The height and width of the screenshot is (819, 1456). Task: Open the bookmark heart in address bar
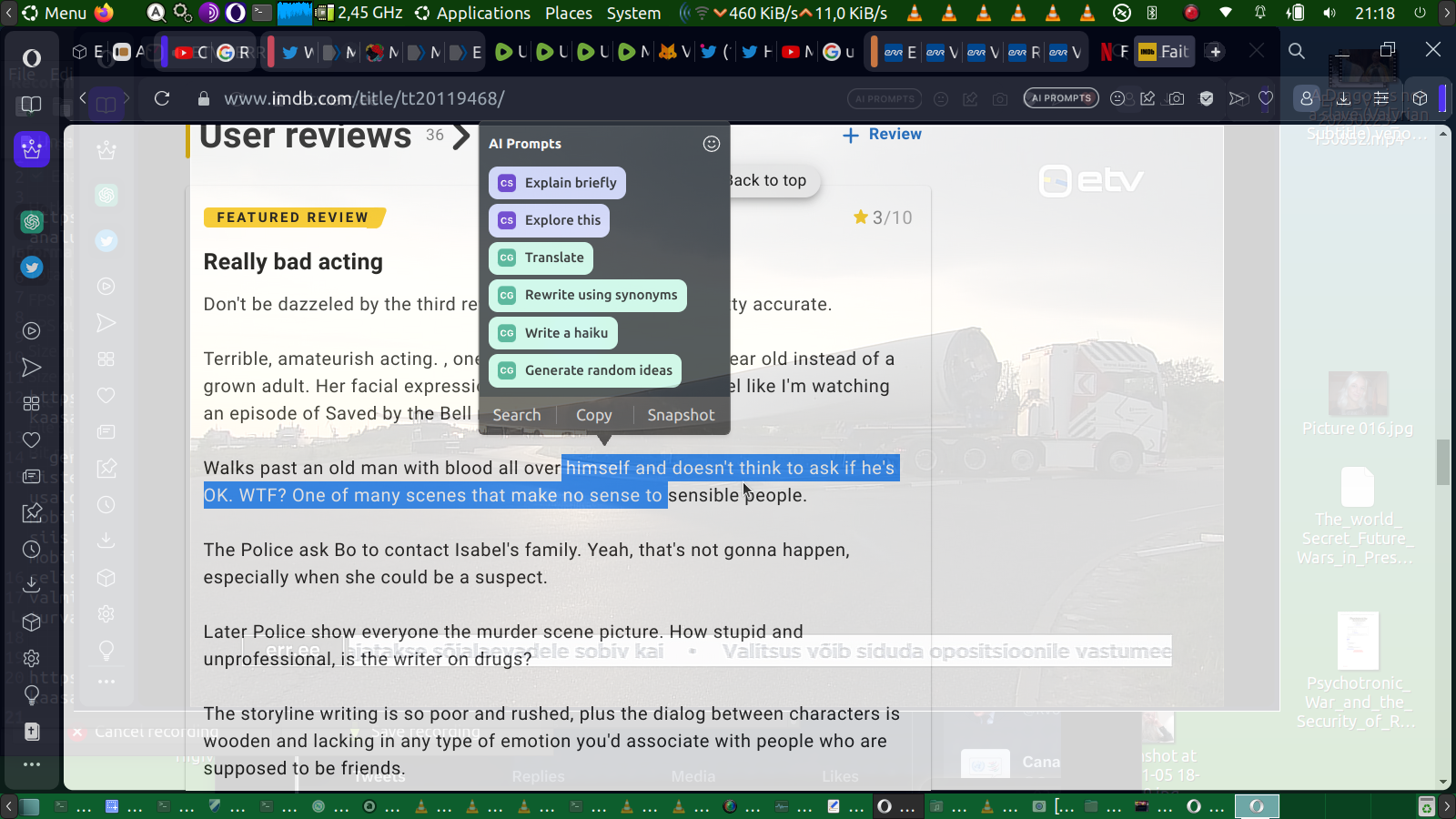pos(1266,98)
